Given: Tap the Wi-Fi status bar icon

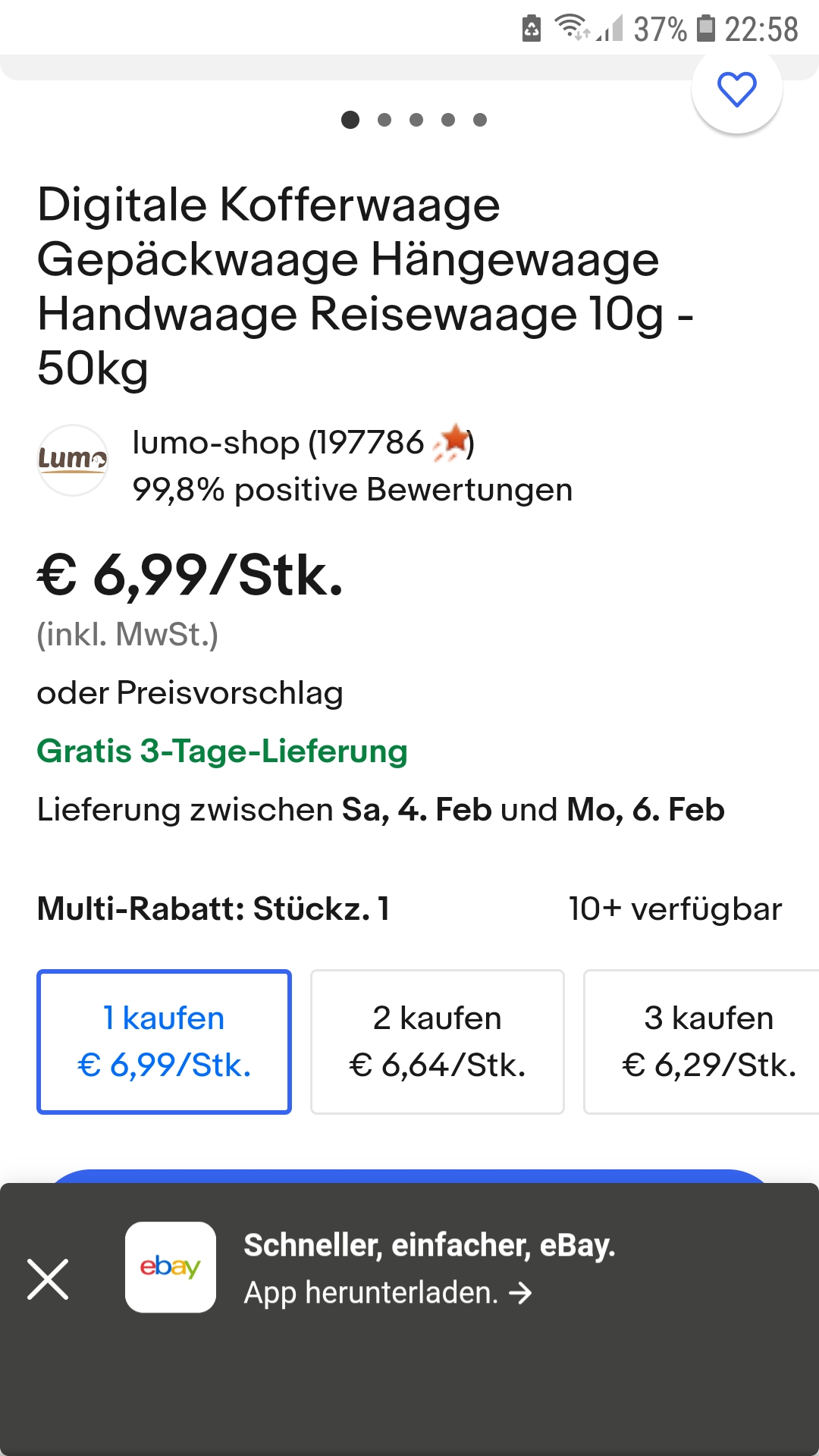Looking at the screenshot, I should (571, 28).
